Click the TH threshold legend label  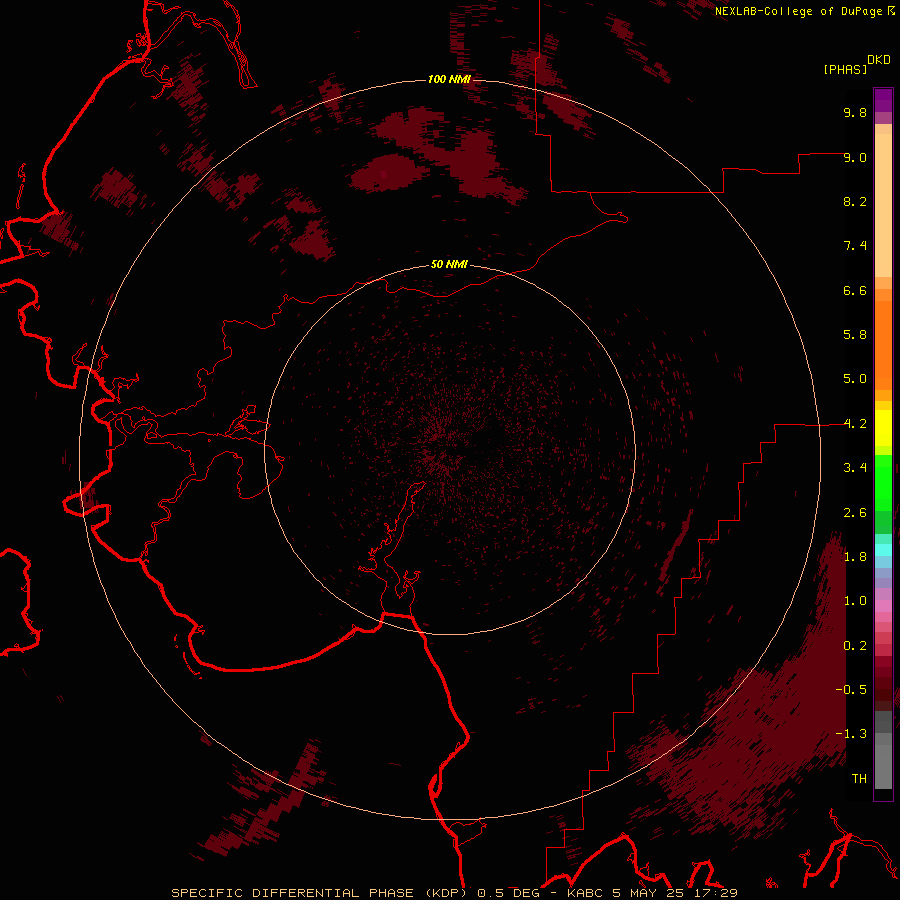point(859,779)
